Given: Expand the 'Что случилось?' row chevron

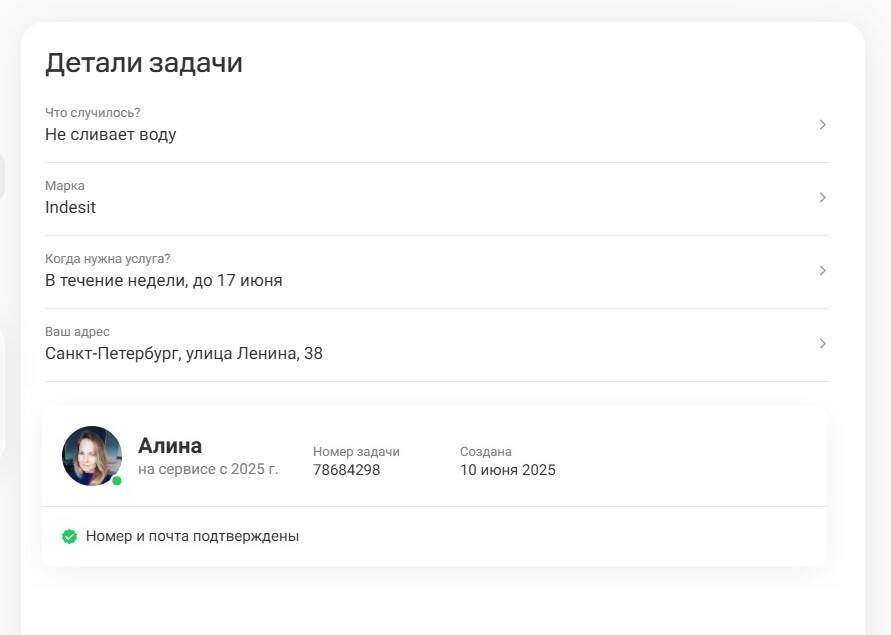Looking at the screenshot, I should tap(822, 125).
